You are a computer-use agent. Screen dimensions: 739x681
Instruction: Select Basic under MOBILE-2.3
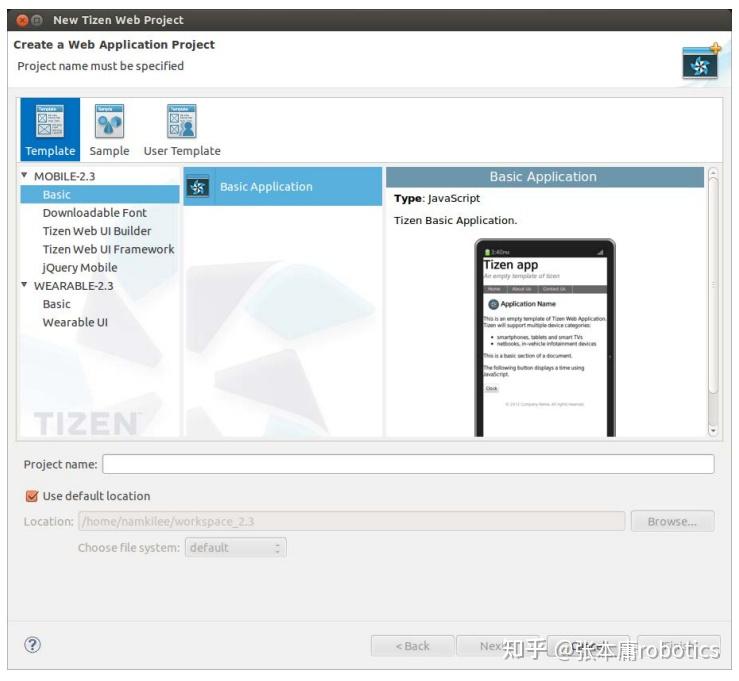99,195
